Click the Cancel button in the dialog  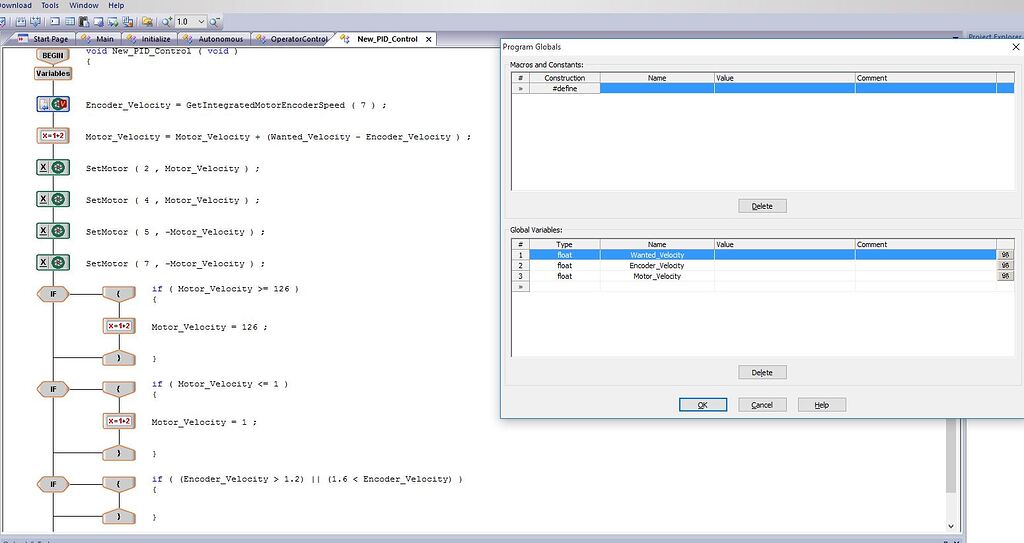762,405
